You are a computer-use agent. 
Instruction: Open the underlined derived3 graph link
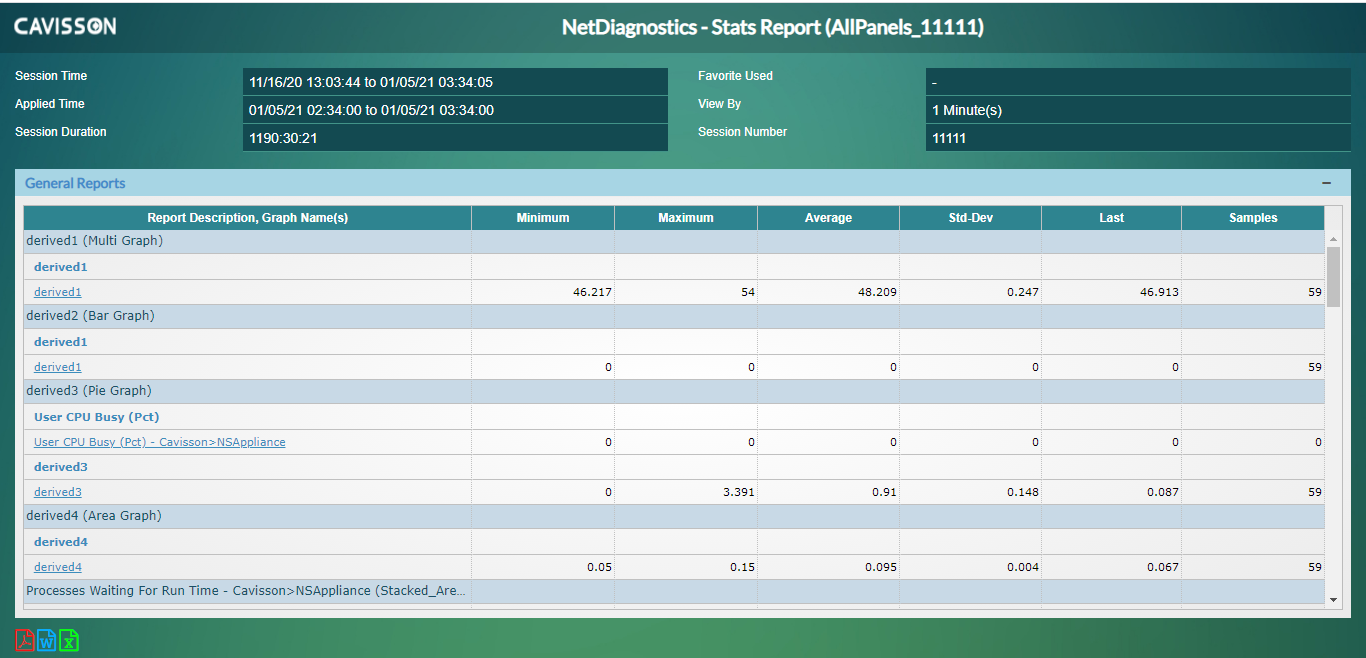[x=58, y=492]
